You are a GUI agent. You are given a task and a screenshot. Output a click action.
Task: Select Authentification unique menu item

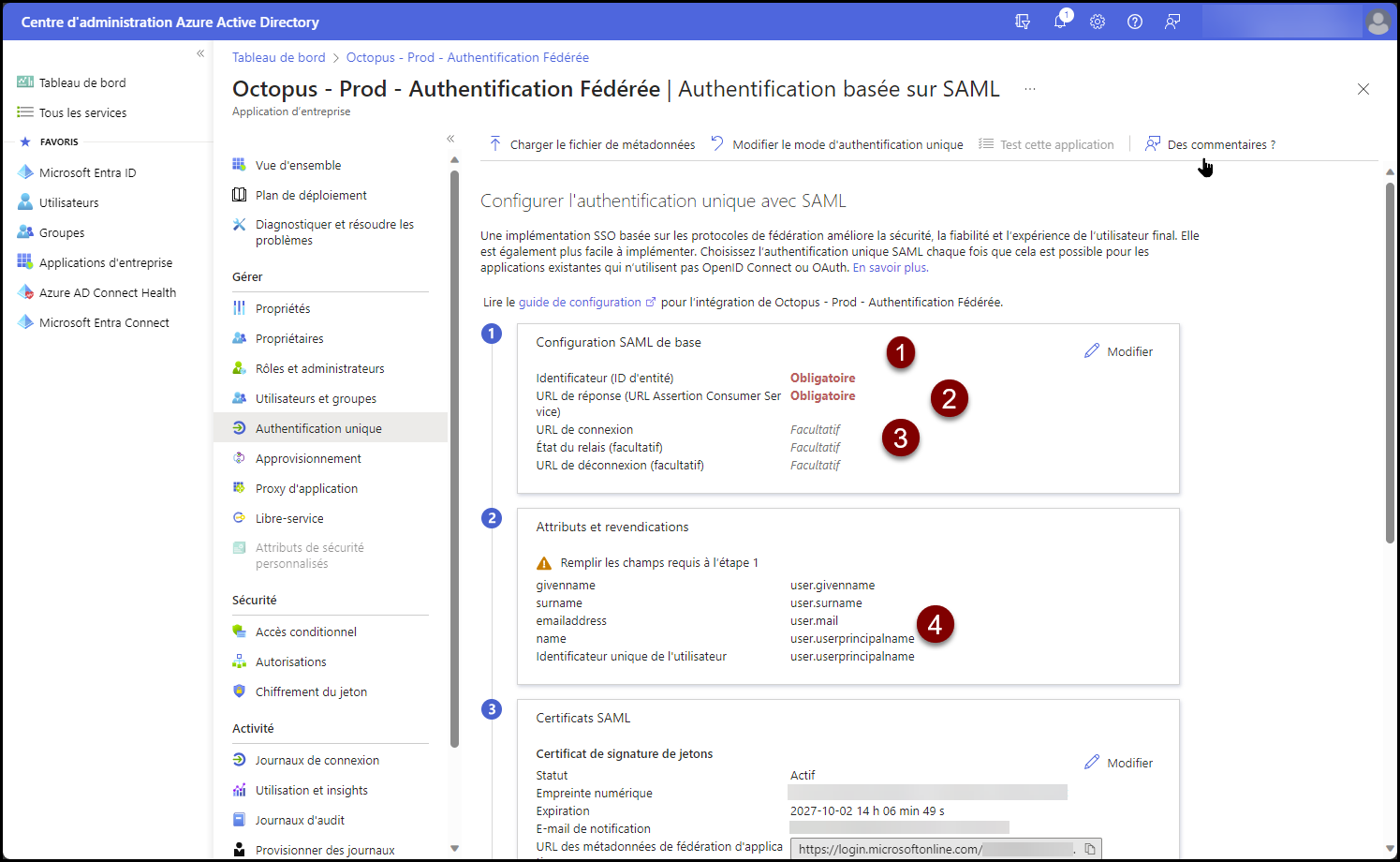pyautogui.click(x=332, y=428)
